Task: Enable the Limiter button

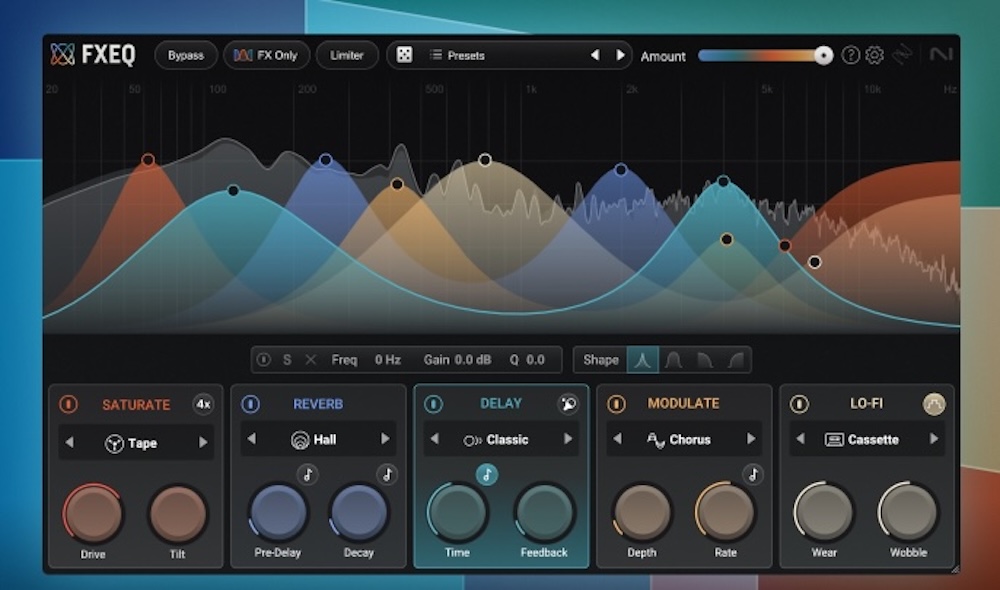Action: (x=347, y=55)
